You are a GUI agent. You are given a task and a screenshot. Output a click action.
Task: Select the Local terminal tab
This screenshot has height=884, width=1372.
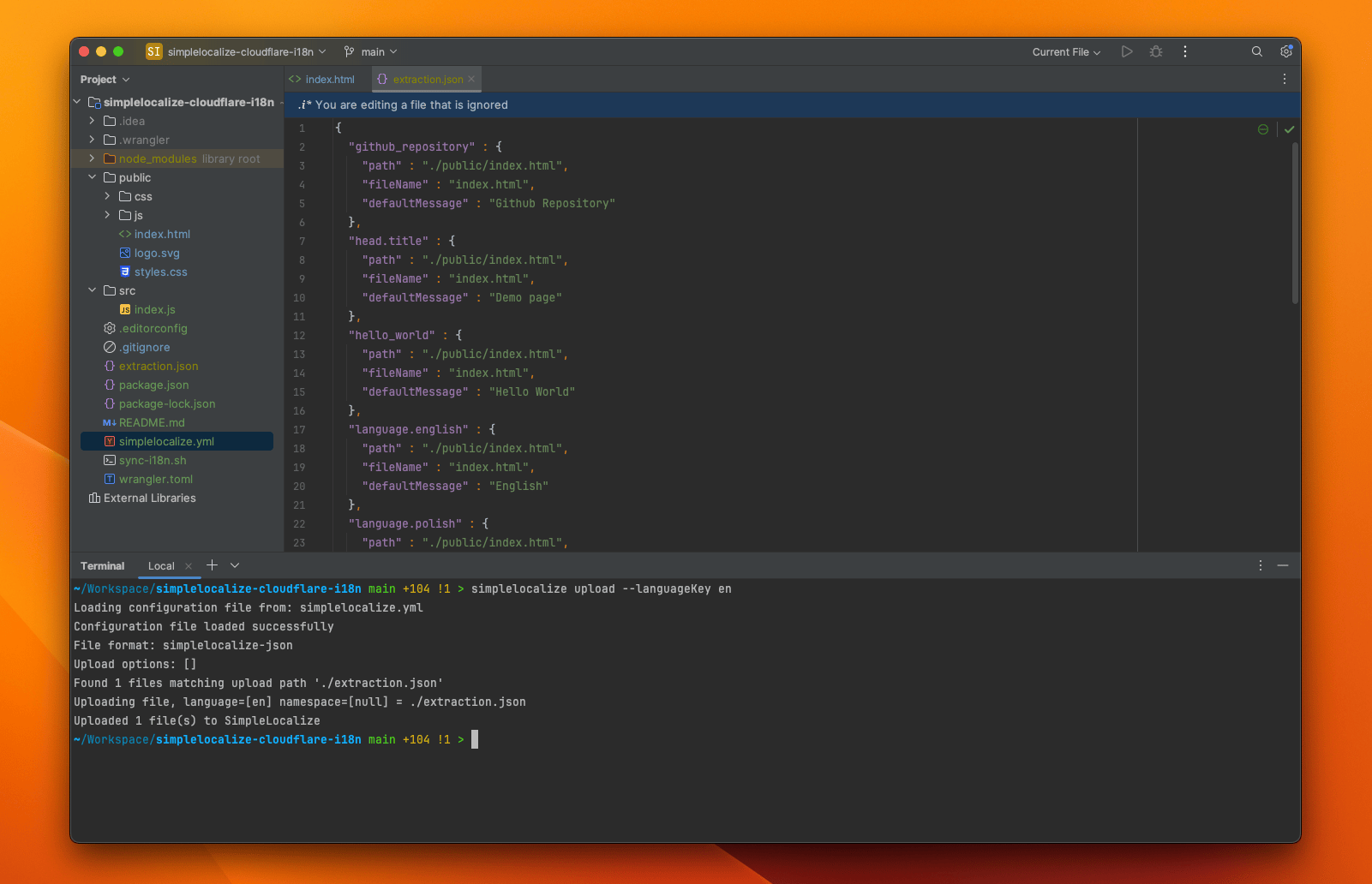point(161,566)
